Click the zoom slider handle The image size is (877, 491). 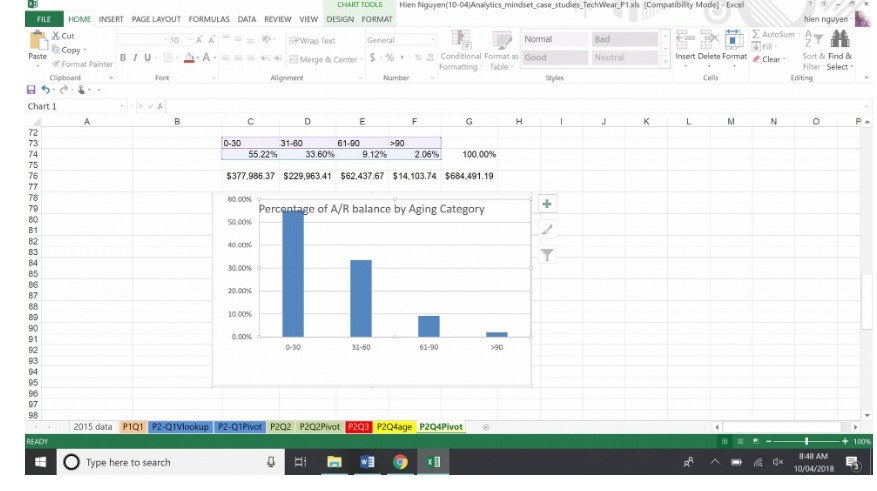pos(806,441)
